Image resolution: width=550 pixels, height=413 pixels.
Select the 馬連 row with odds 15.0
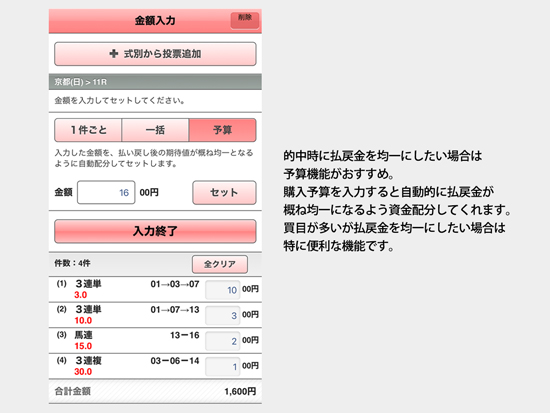point(155,340)
